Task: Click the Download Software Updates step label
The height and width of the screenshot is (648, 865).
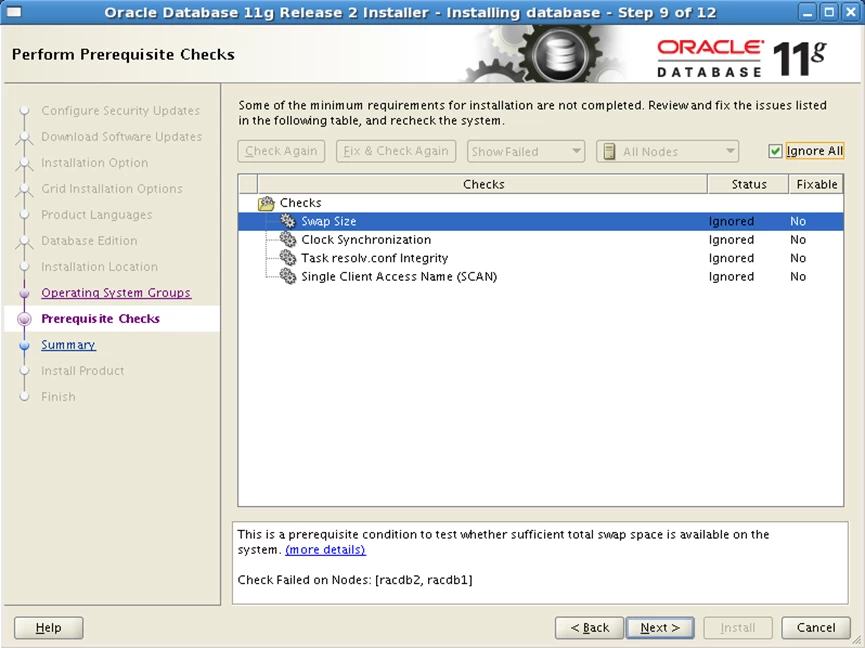Action: pos(122,137)
